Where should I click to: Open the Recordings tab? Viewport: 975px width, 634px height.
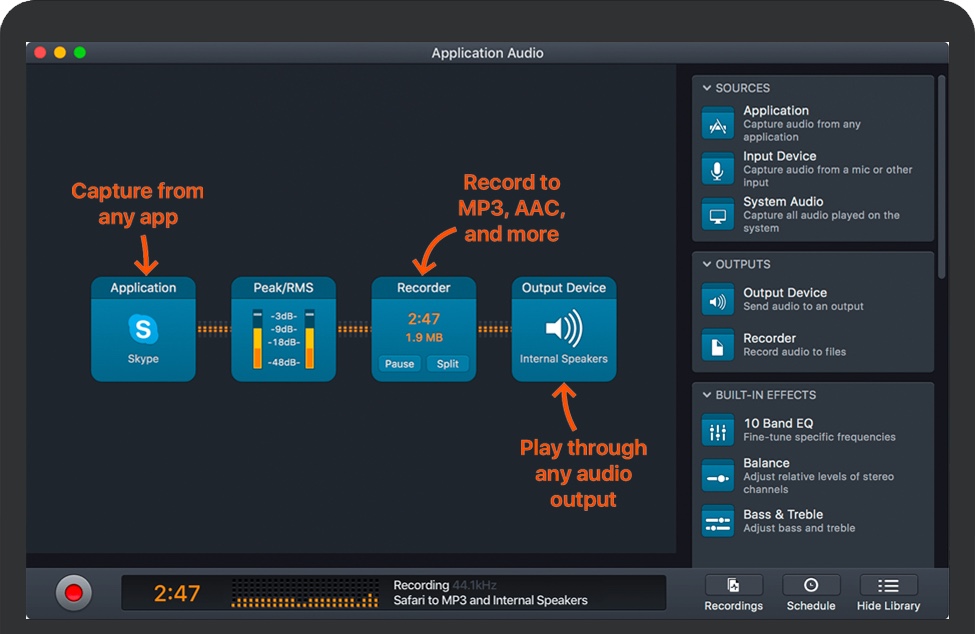click(733, 592)
